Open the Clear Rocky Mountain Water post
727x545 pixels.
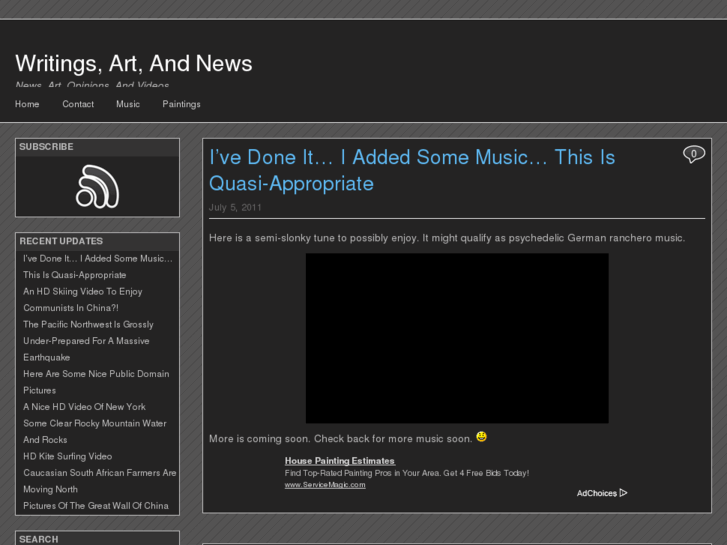click(95, 423)
